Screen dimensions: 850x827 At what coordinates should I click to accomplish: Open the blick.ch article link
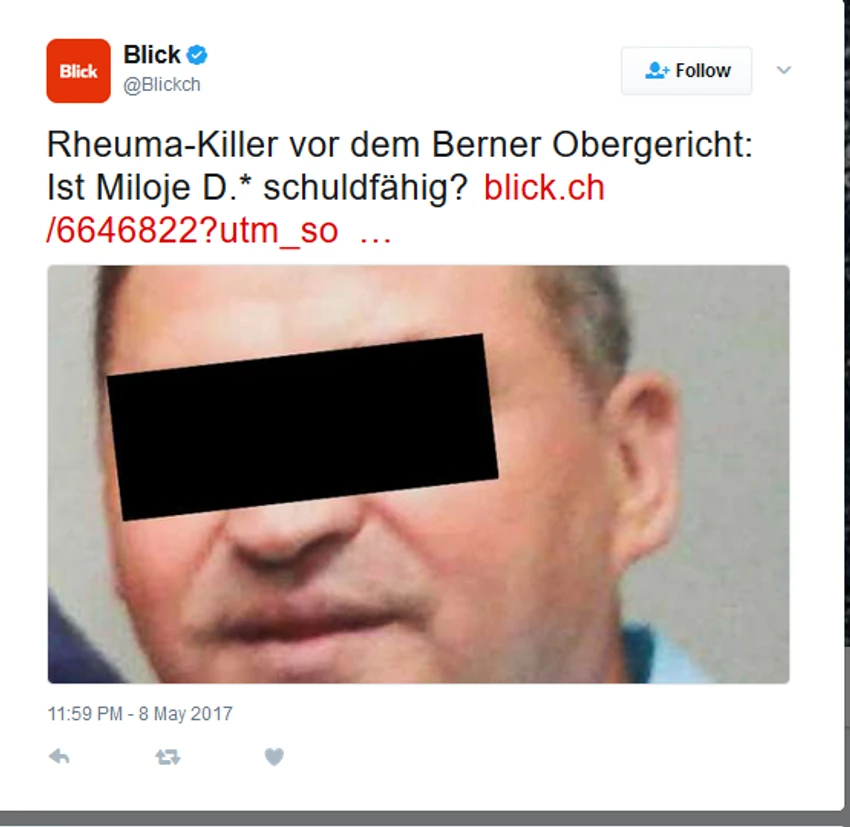pos(544,188)
